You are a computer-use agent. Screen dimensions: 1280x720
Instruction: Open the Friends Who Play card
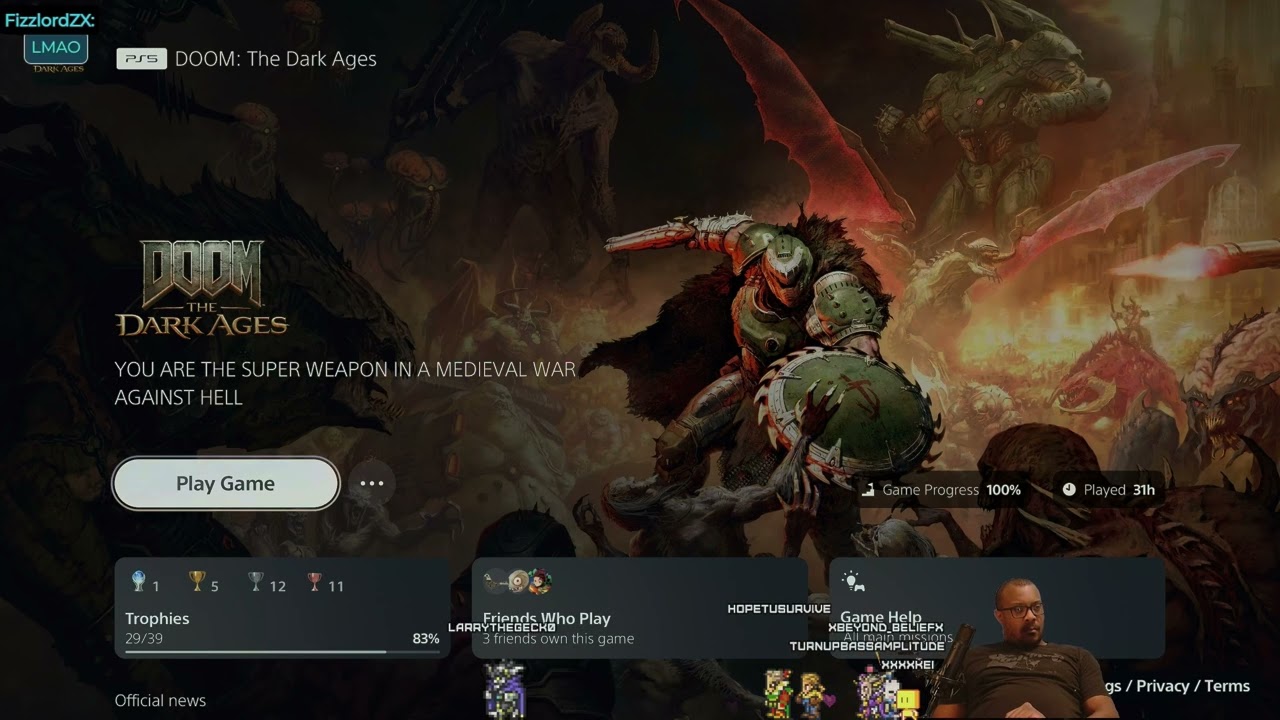click(x=640, y=608)
